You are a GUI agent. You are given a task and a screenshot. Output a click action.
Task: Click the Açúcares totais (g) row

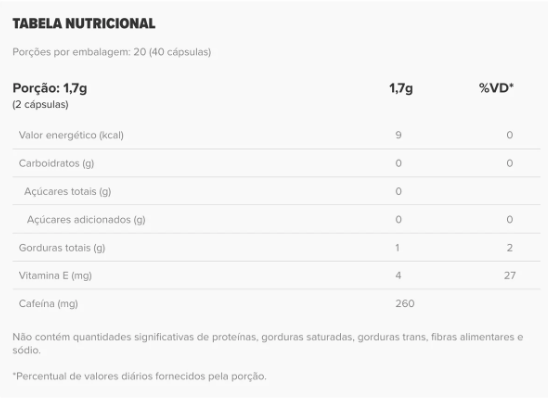pyautogui.click(x=276, y=191)
